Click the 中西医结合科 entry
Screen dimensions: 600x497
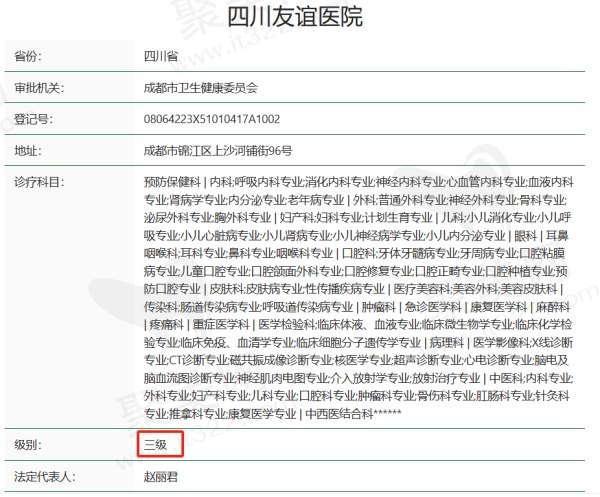pos(339,414)
